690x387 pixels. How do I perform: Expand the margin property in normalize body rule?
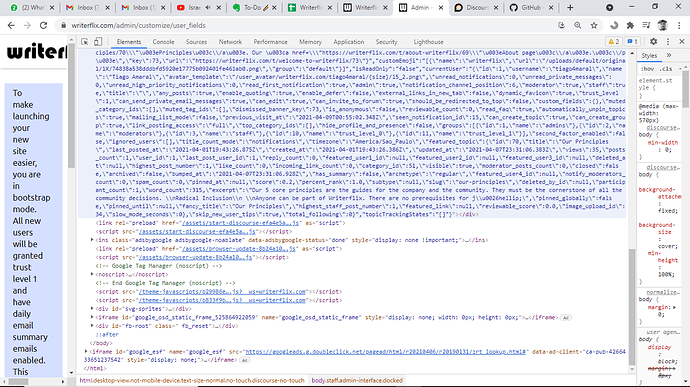point(675,307)
